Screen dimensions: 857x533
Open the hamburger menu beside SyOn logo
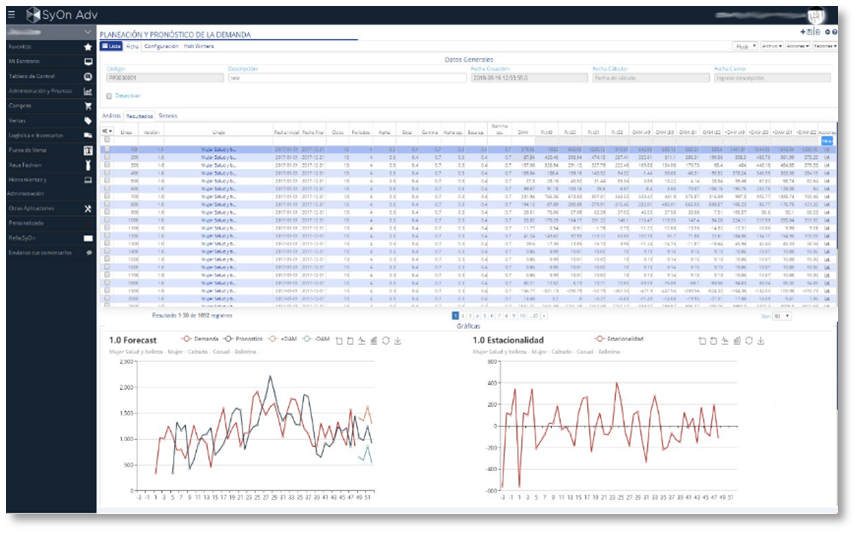tap(10, 14)
